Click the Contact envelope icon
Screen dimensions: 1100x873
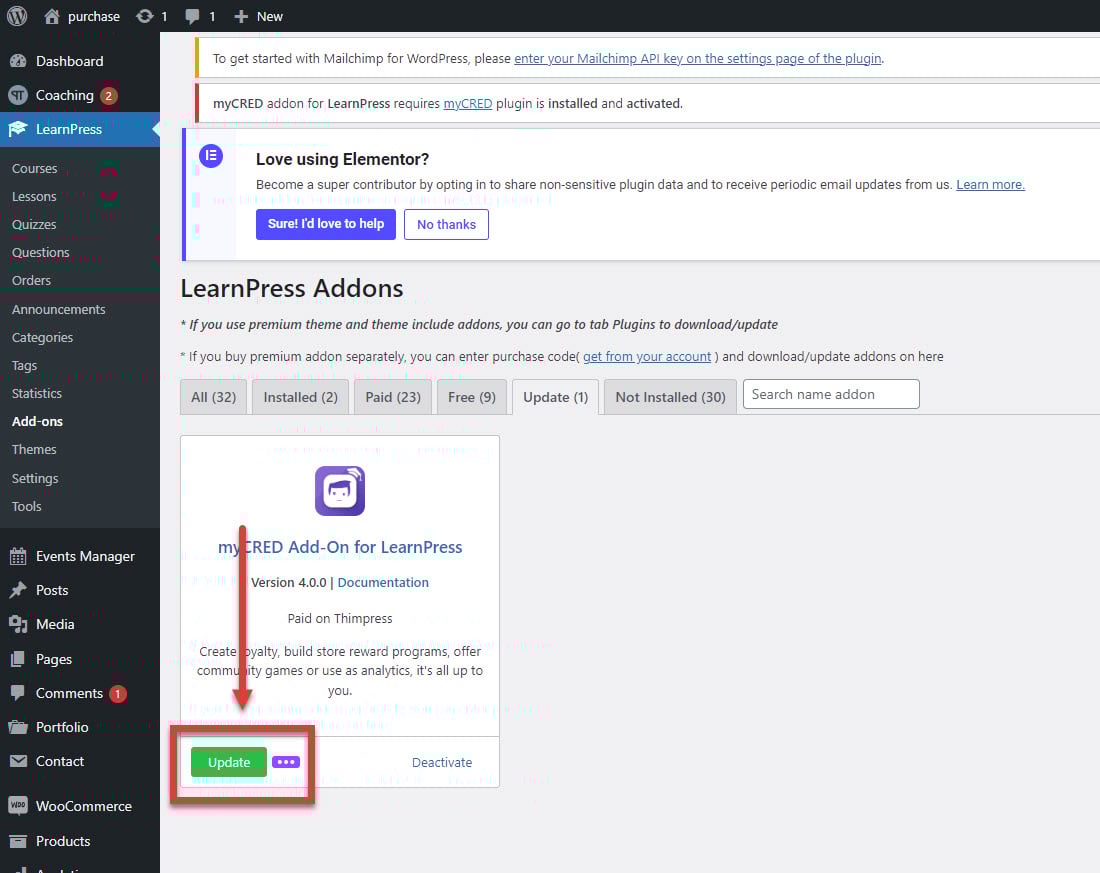coord(18,761)
